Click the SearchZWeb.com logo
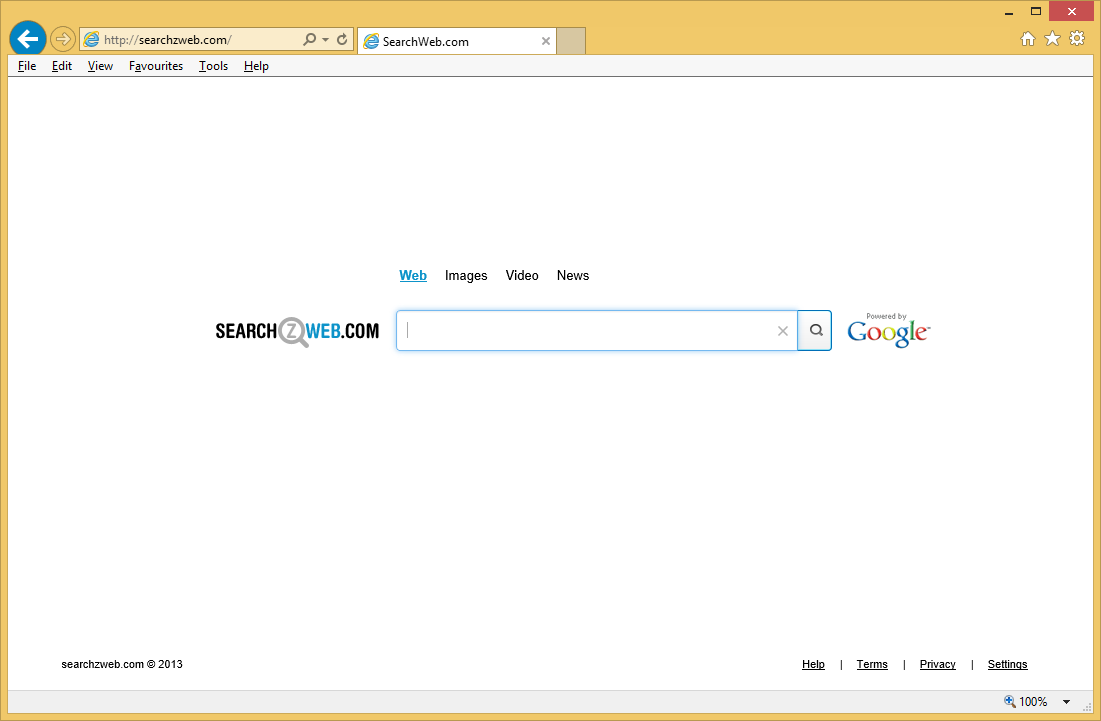Screen dimensions: 1101x721 tap(297, 331)
